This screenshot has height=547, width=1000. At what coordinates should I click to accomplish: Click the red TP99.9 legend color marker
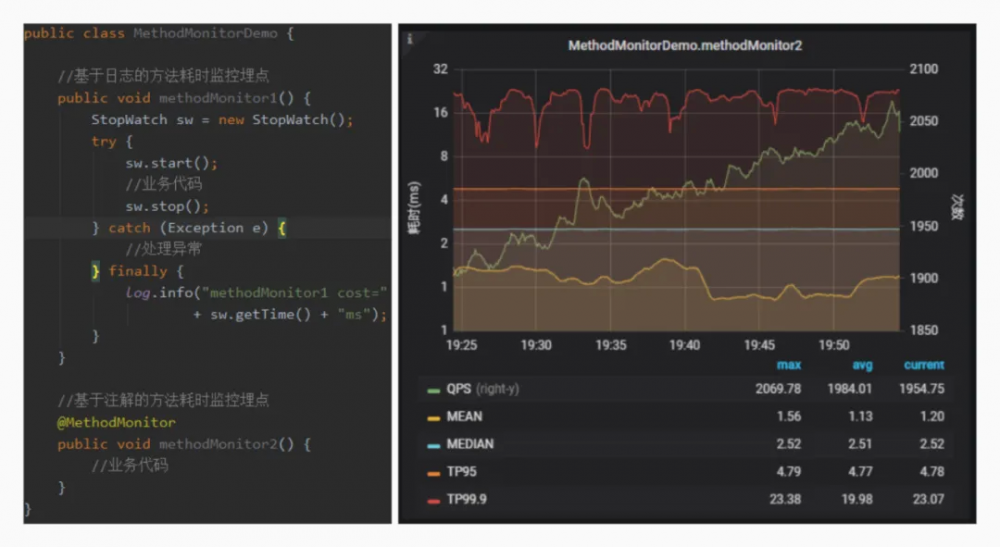433,499
